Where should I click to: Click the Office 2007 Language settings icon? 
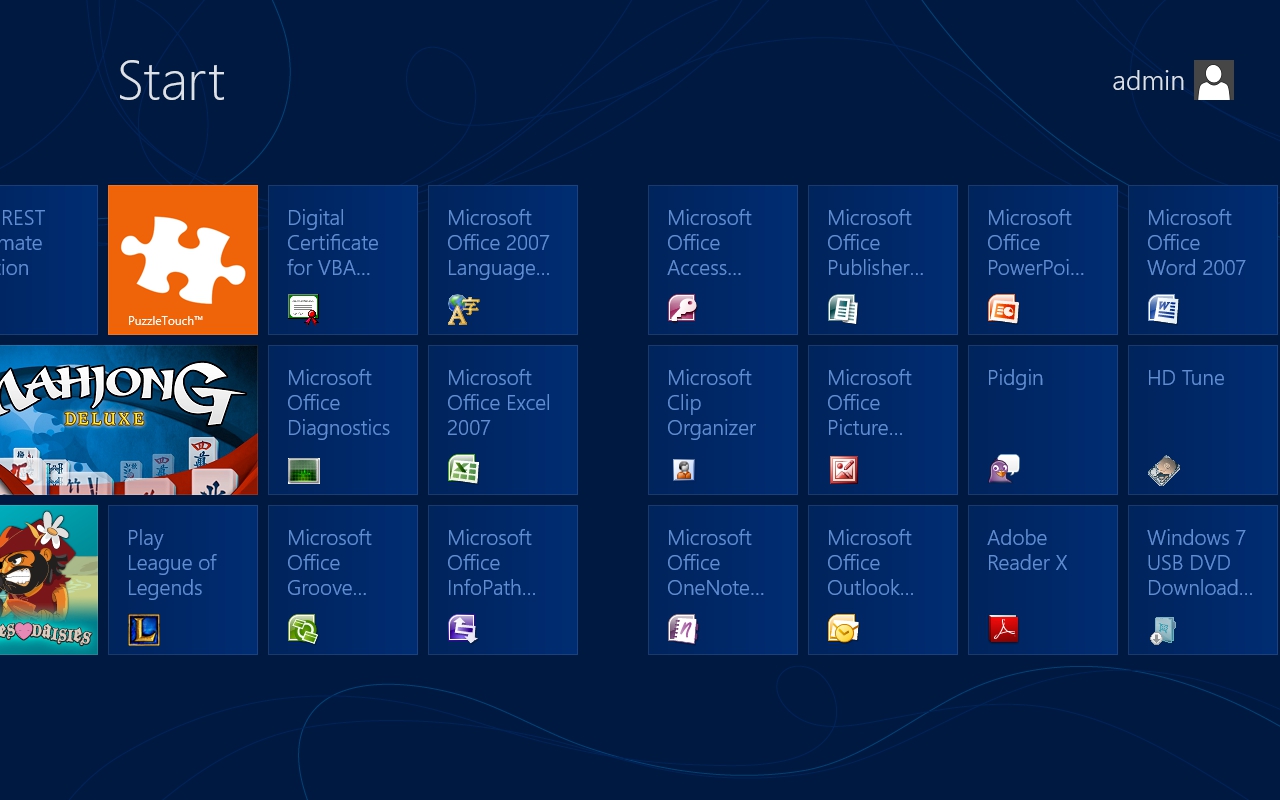tap(463, 310)
